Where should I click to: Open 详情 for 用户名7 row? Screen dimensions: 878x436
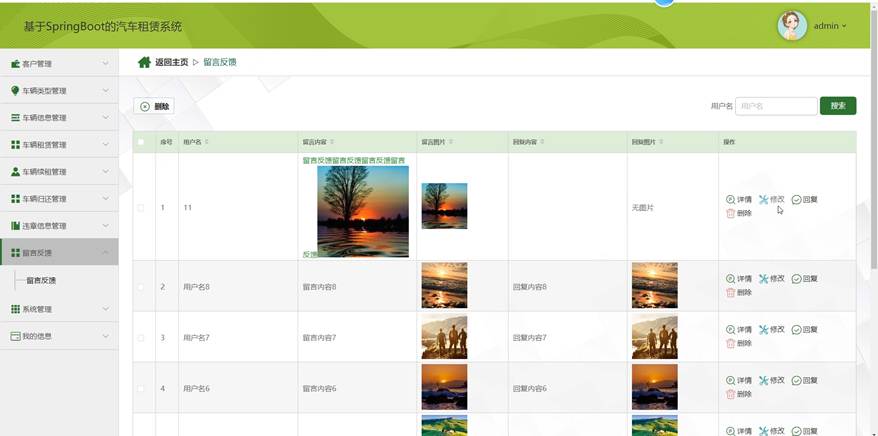coord(739,330)
